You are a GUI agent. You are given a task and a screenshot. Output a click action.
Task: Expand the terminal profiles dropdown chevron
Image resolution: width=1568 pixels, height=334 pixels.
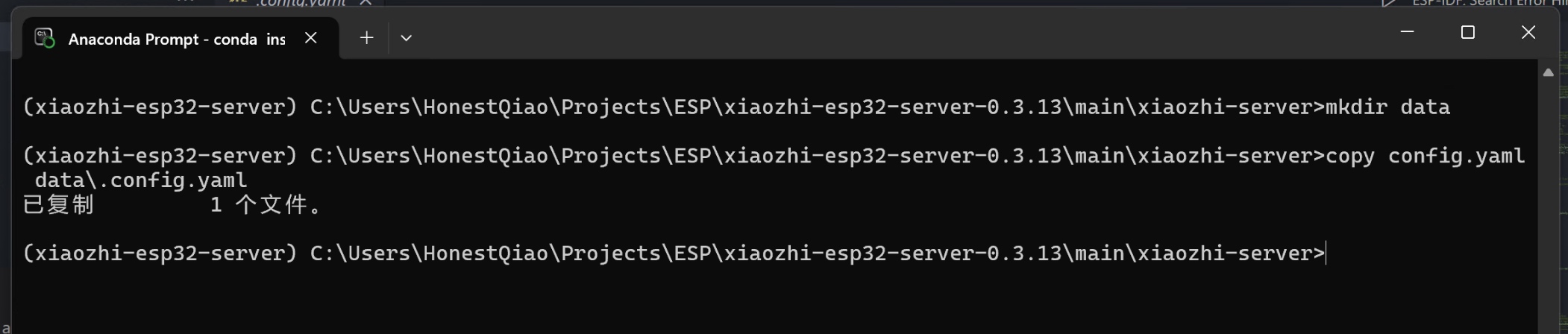pyautogui.click(x=406, y=38)
